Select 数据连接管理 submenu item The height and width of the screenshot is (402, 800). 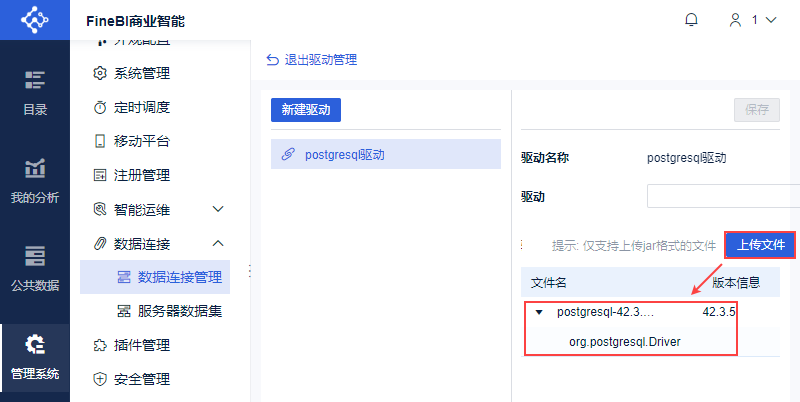tap(155, 277)
